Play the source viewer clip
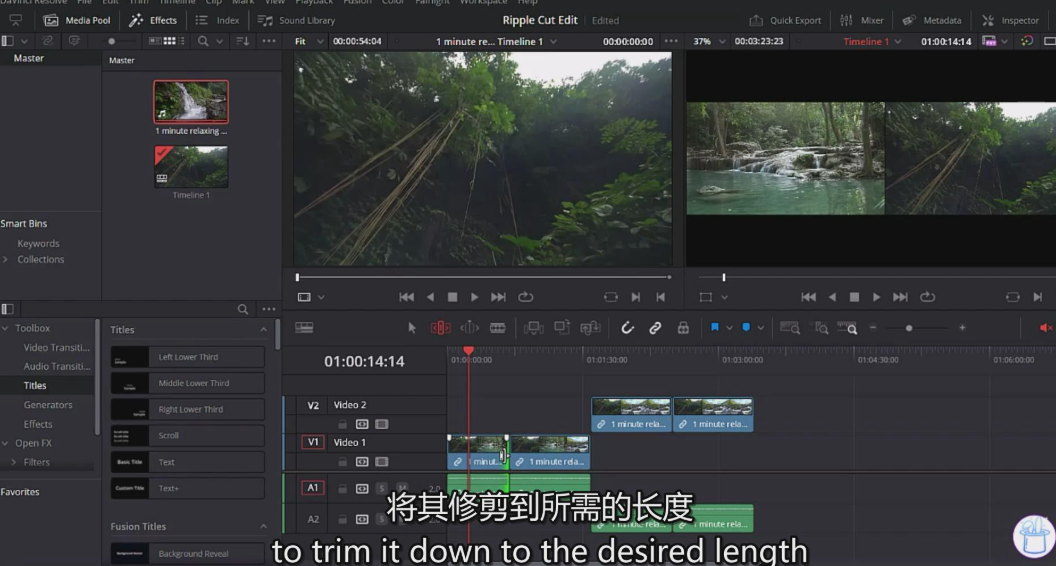The height and width of the screenshot is (566, 1056). point(474,297)
